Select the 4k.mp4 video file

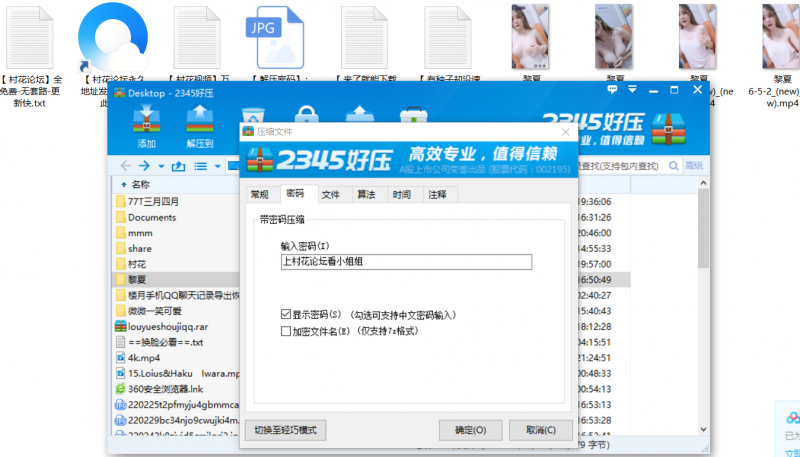click(143, 357)
